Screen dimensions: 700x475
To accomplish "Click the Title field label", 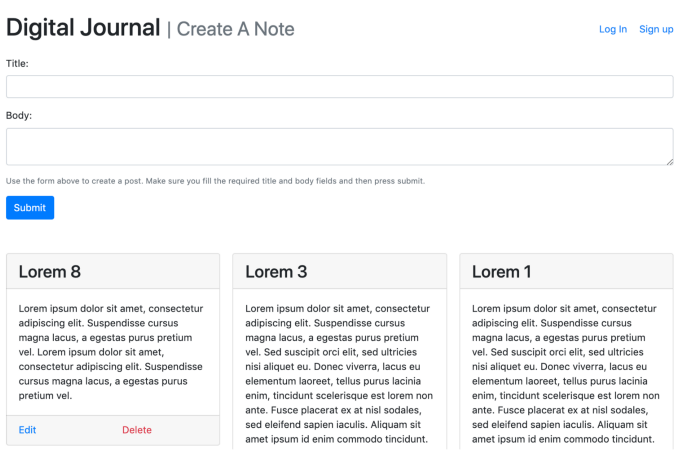I will [x=17, y=64].
